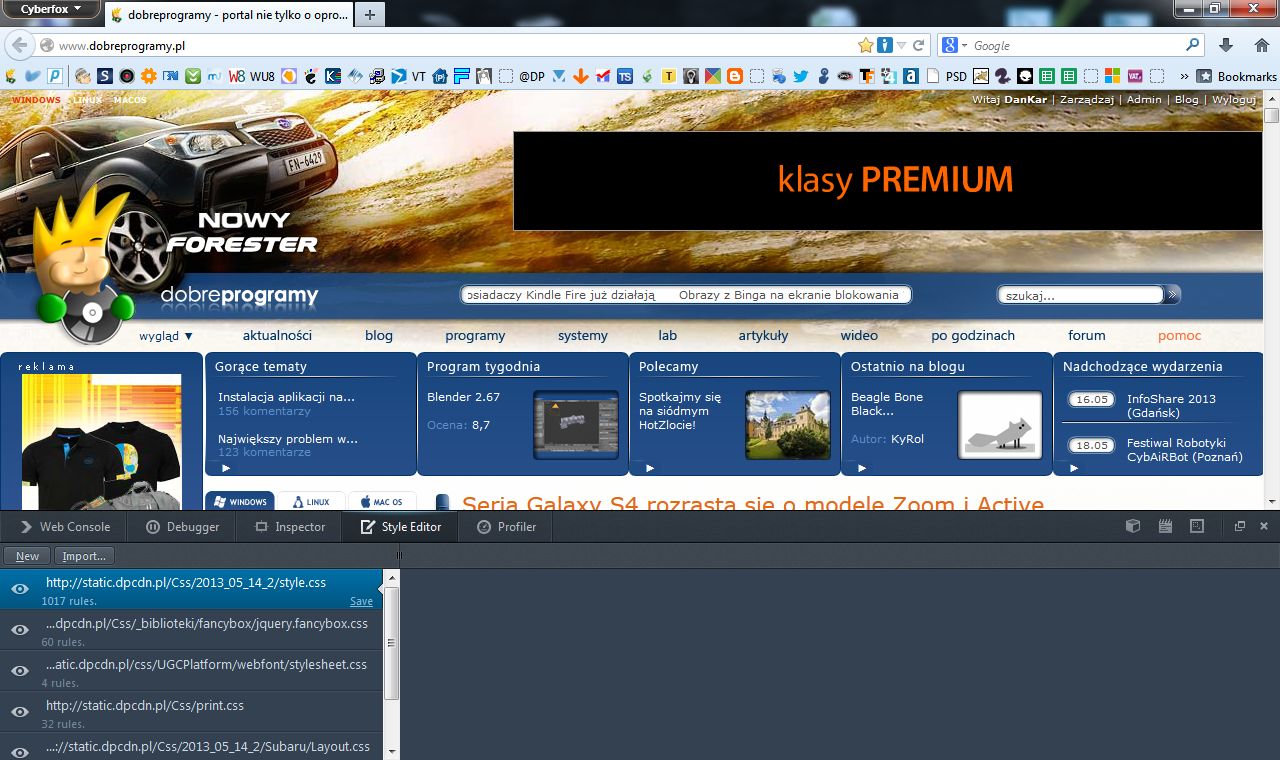The width and height of the screenshot is (1280, 760).
Task: Select the LINUX platform tab
Action: tap(311, 501)
